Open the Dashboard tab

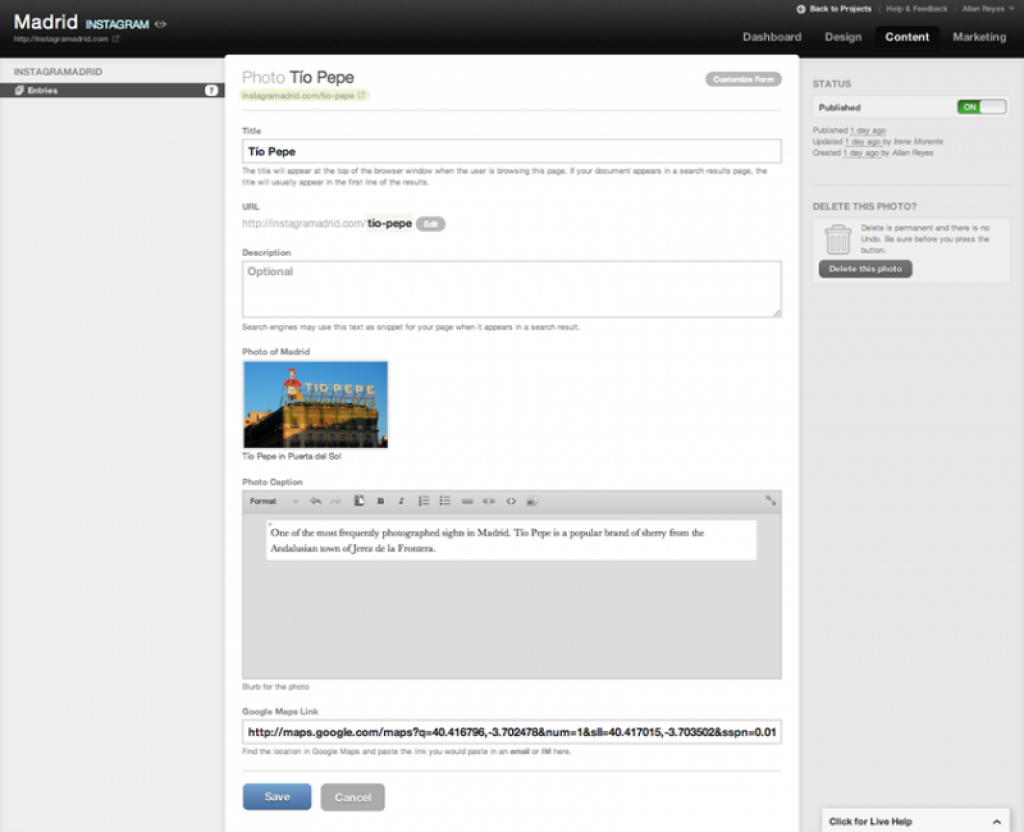pos(772,37)
